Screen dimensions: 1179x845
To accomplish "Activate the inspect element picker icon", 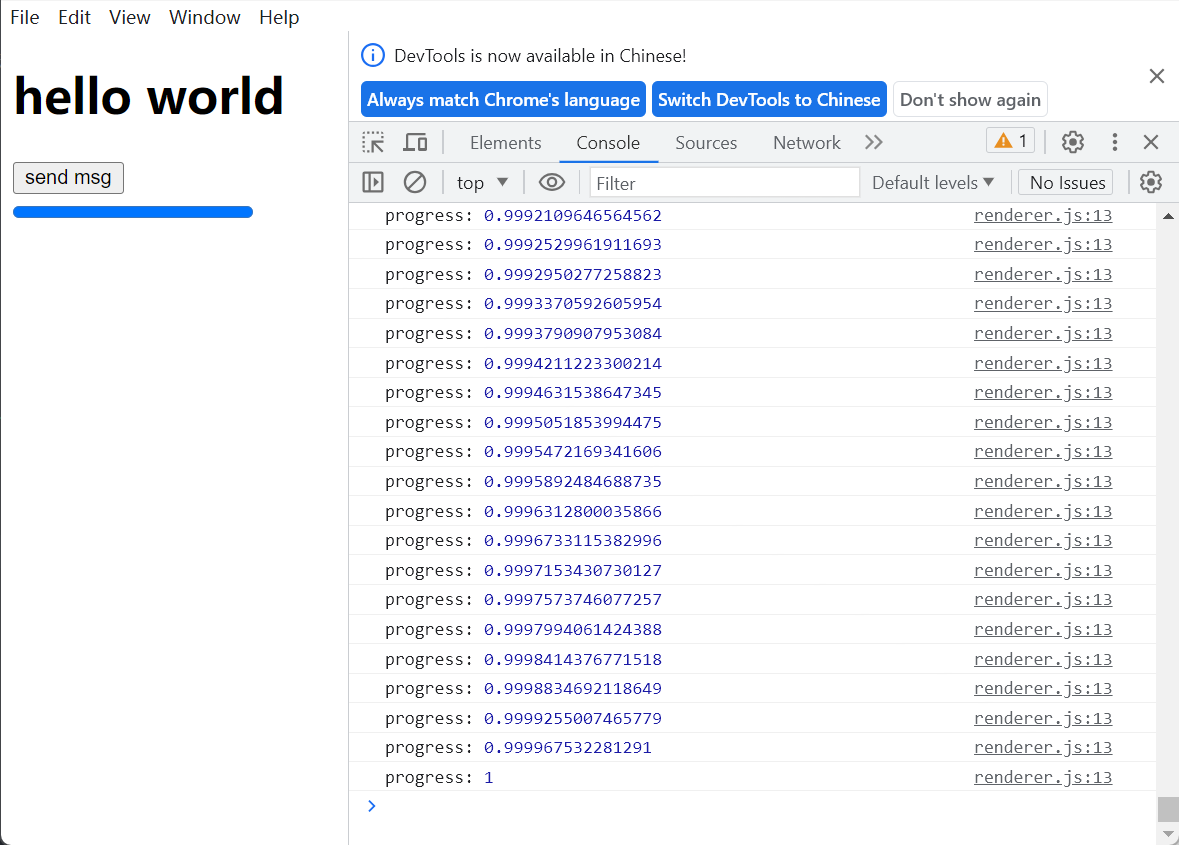I will click(373, 142).
